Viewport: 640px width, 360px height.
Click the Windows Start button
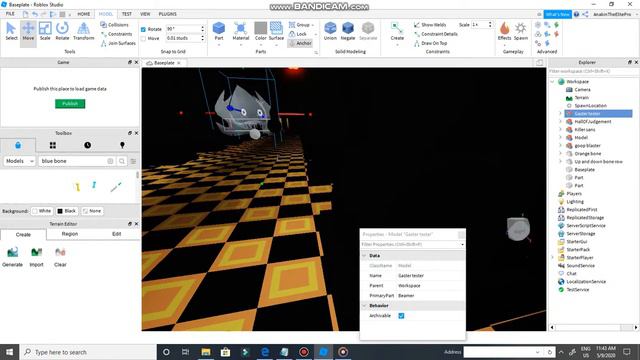[9, 352]
